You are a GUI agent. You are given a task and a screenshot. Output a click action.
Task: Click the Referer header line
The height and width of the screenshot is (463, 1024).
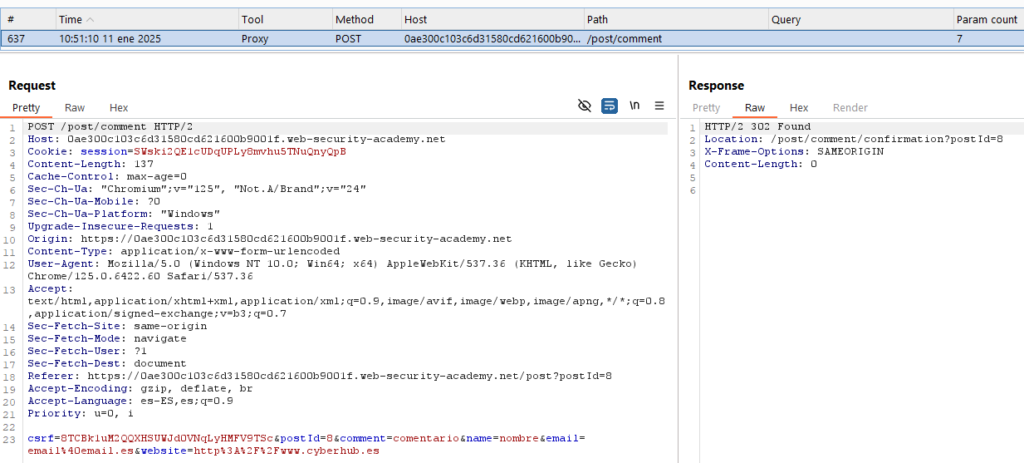[x=319, y=375]
